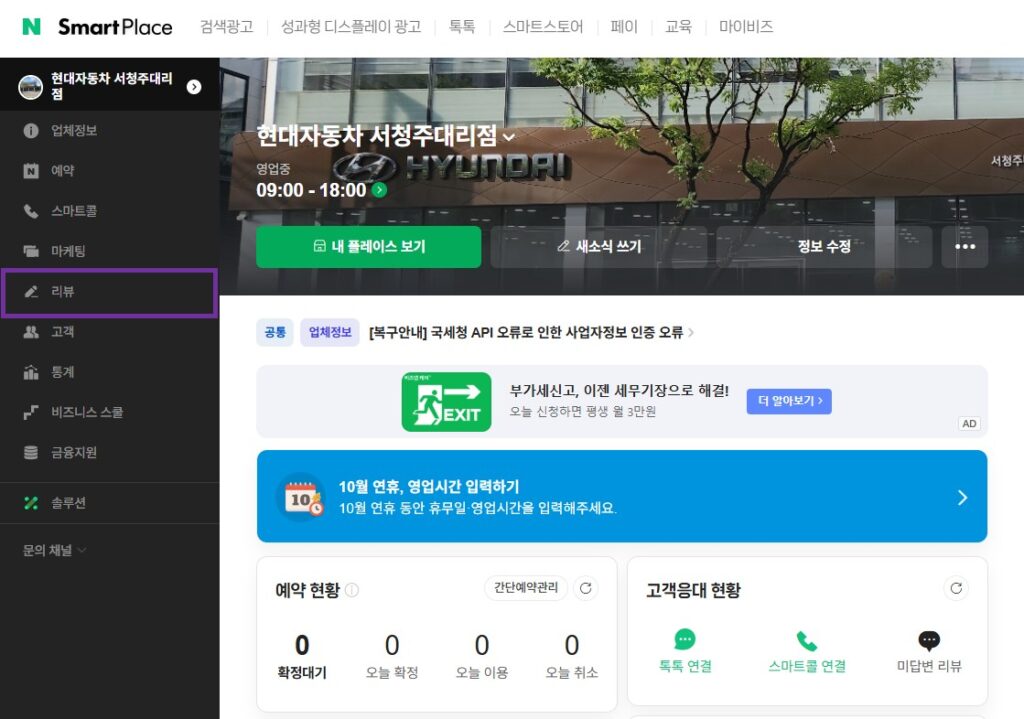
Task: Open 미답변 리뷰 speech bubble icon
Action: 929,640
